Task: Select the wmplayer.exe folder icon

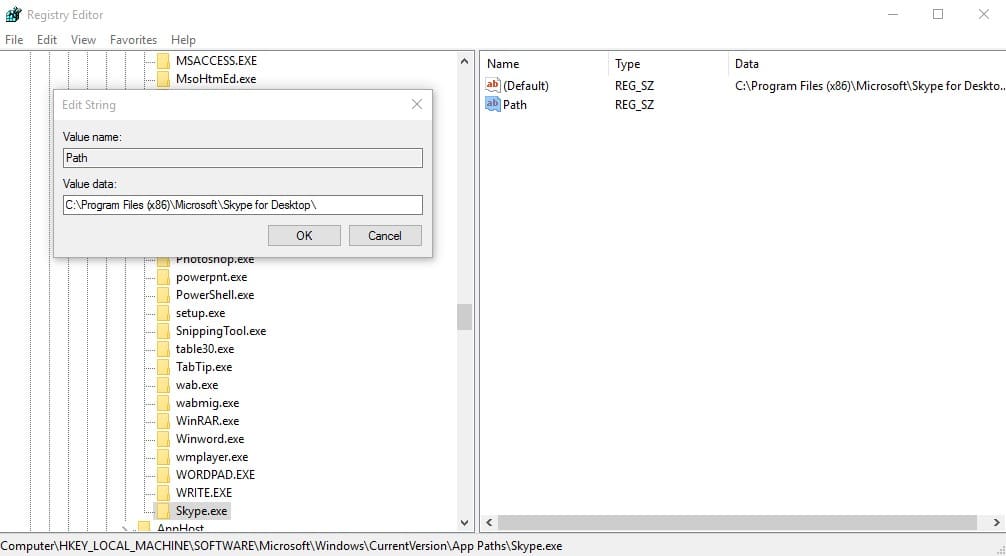Action: [164, 457]
